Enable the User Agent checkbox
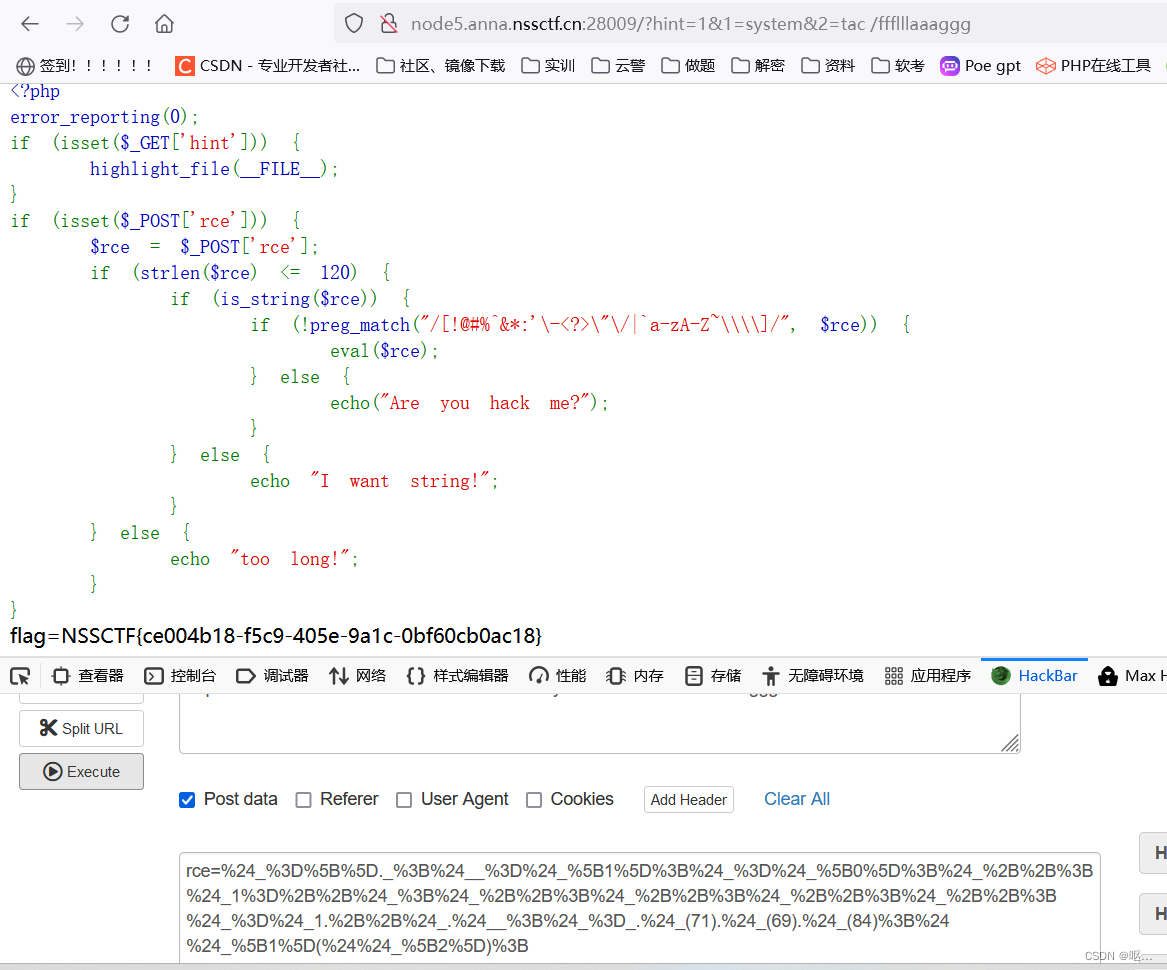The height and width of the screenshot is (970, 1167). pos(404,800)
